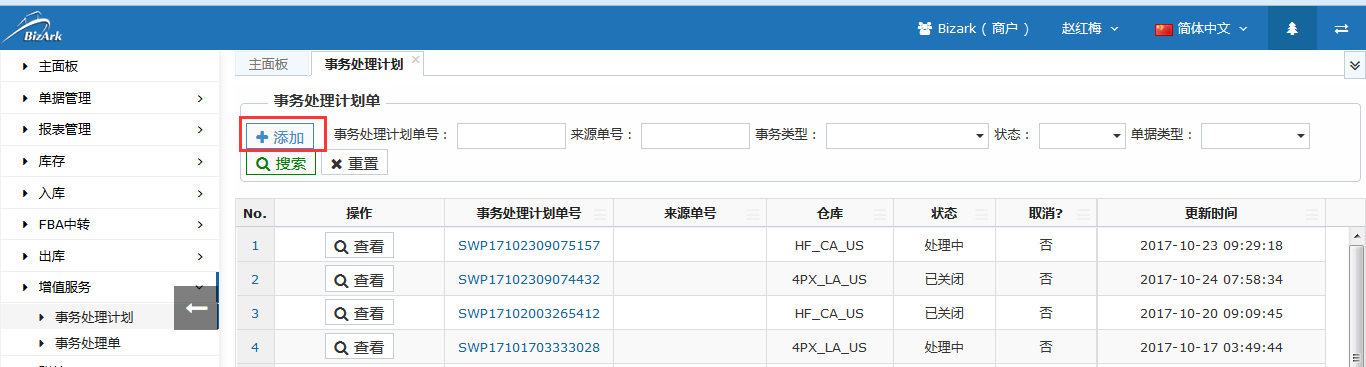Click the swap arrows icon in header

pos(1341,28)
